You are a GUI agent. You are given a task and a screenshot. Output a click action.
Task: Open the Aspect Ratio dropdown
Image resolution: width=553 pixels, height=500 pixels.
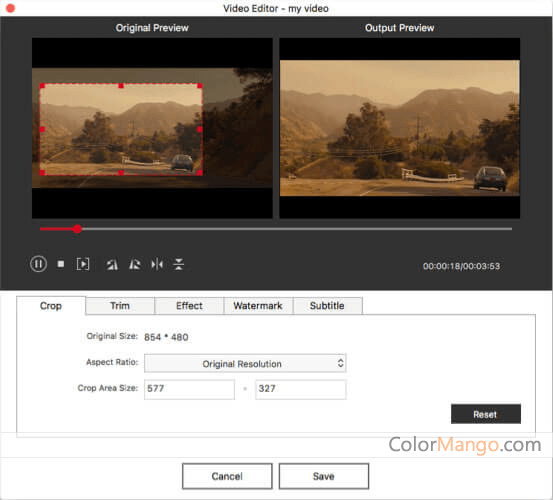coord(245,364)
